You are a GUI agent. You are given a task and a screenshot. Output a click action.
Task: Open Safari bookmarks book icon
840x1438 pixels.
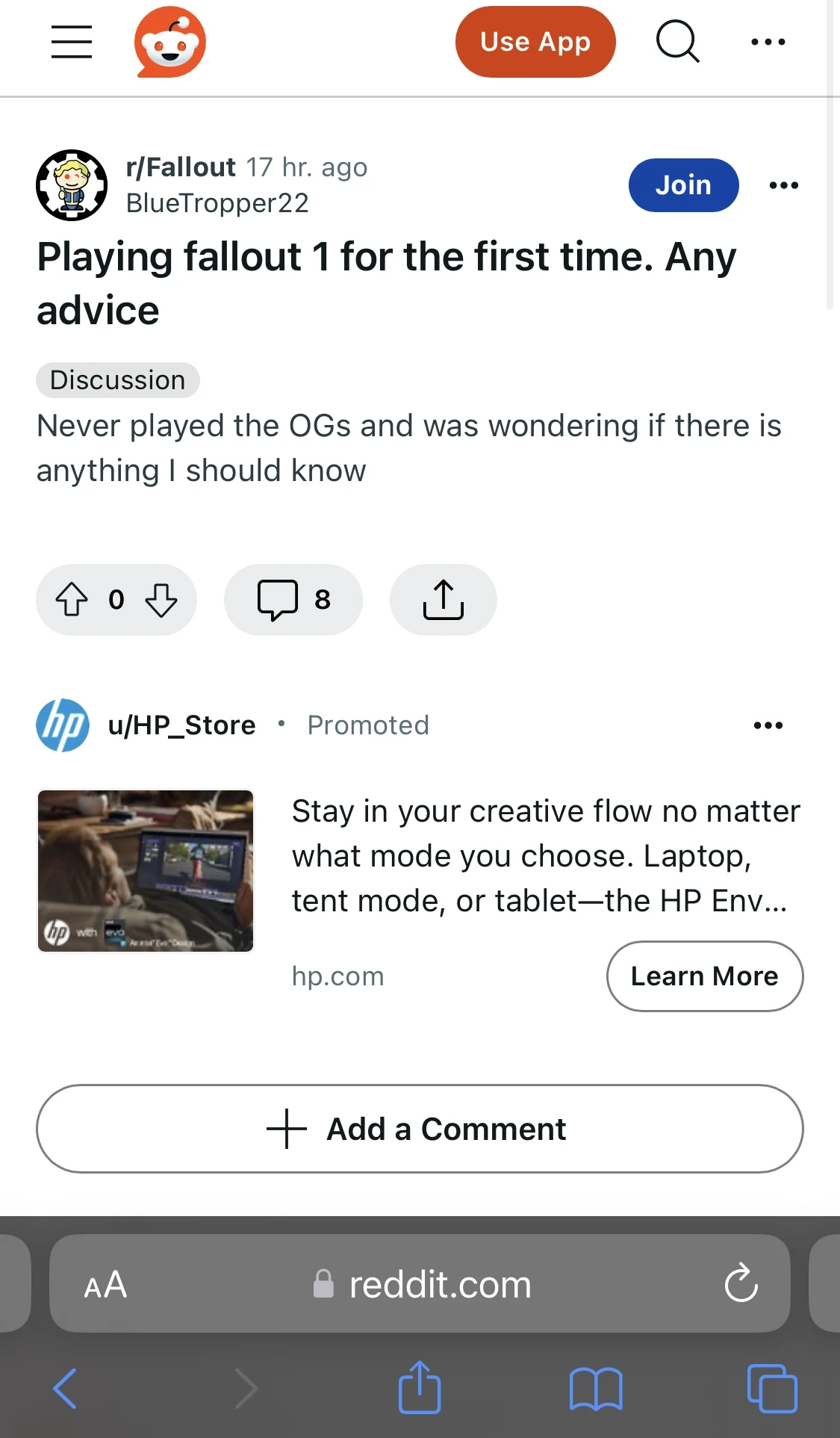[x=595, y=1389]
